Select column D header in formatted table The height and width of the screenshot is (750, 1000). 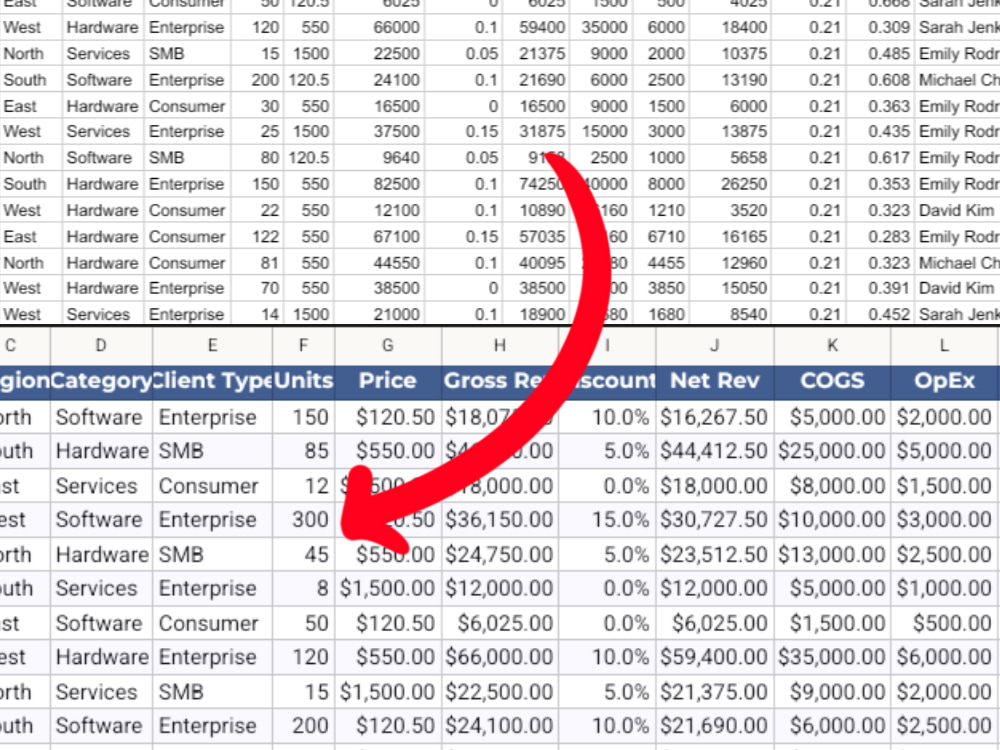click(x=101, y=346)
